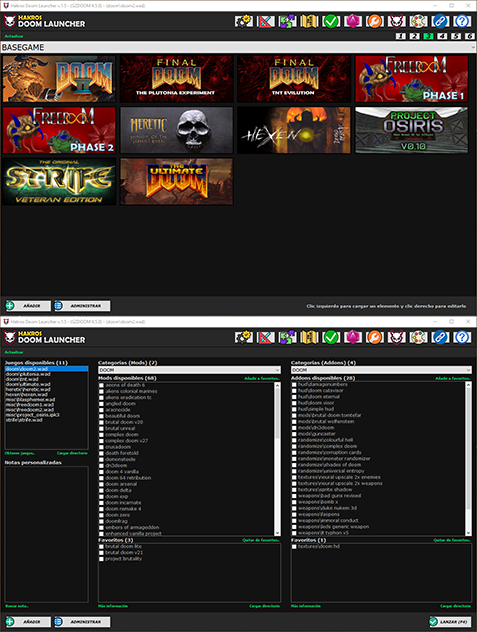
Task: Click inside the Notas personalizadas text box
Action: click(x=46, y=534)
